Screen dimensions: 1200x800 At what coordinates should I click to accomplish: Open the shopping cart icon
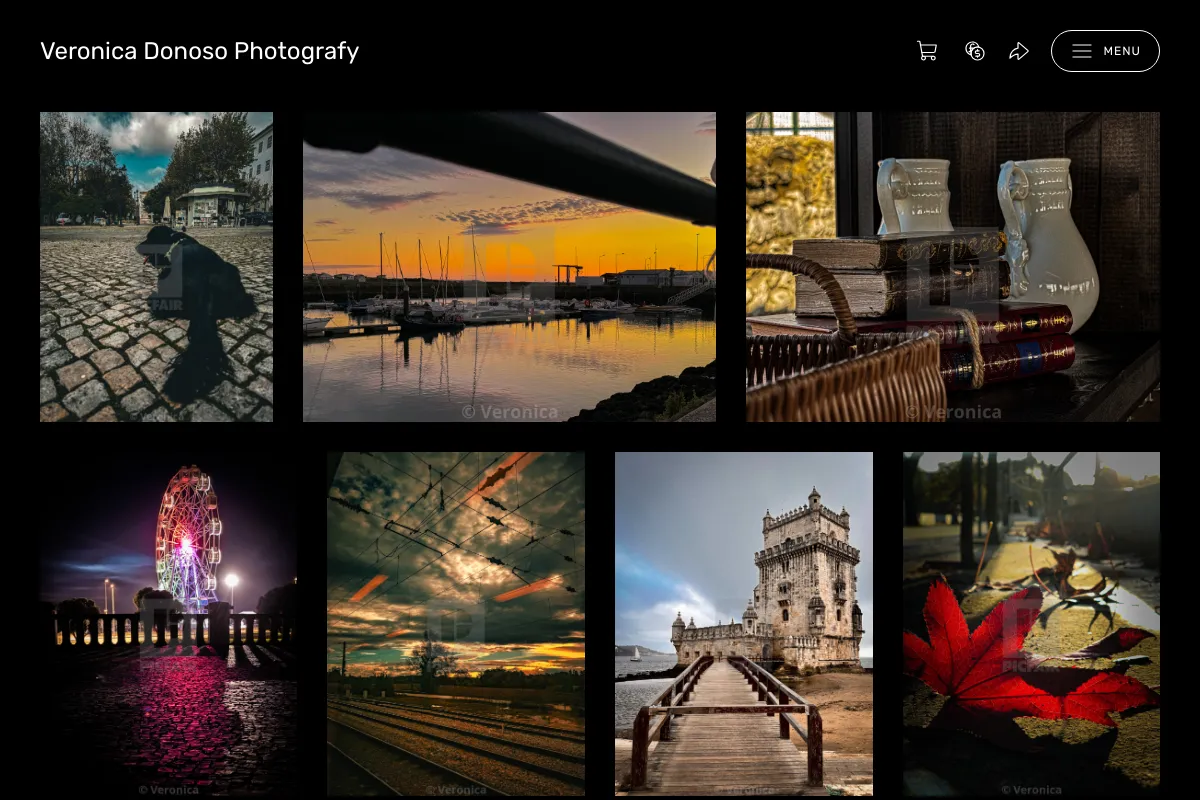(x=927, y=51)
